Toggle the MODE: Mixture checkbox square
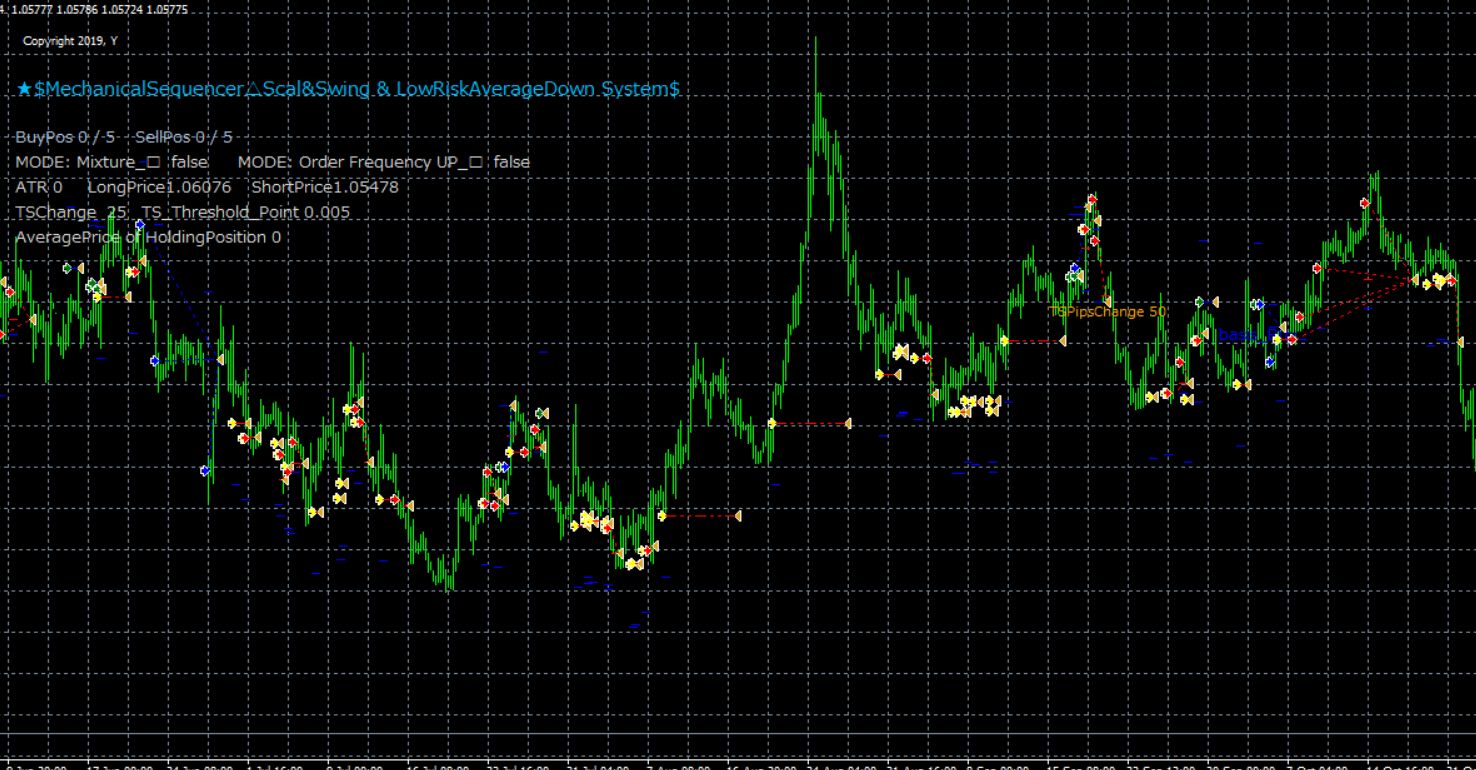 click(x=153, y=162)
